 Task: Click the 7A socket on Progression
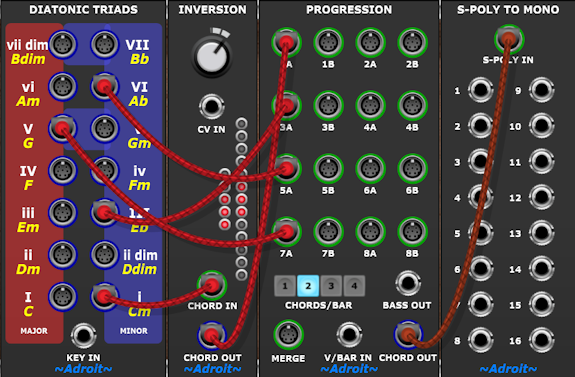286,231
